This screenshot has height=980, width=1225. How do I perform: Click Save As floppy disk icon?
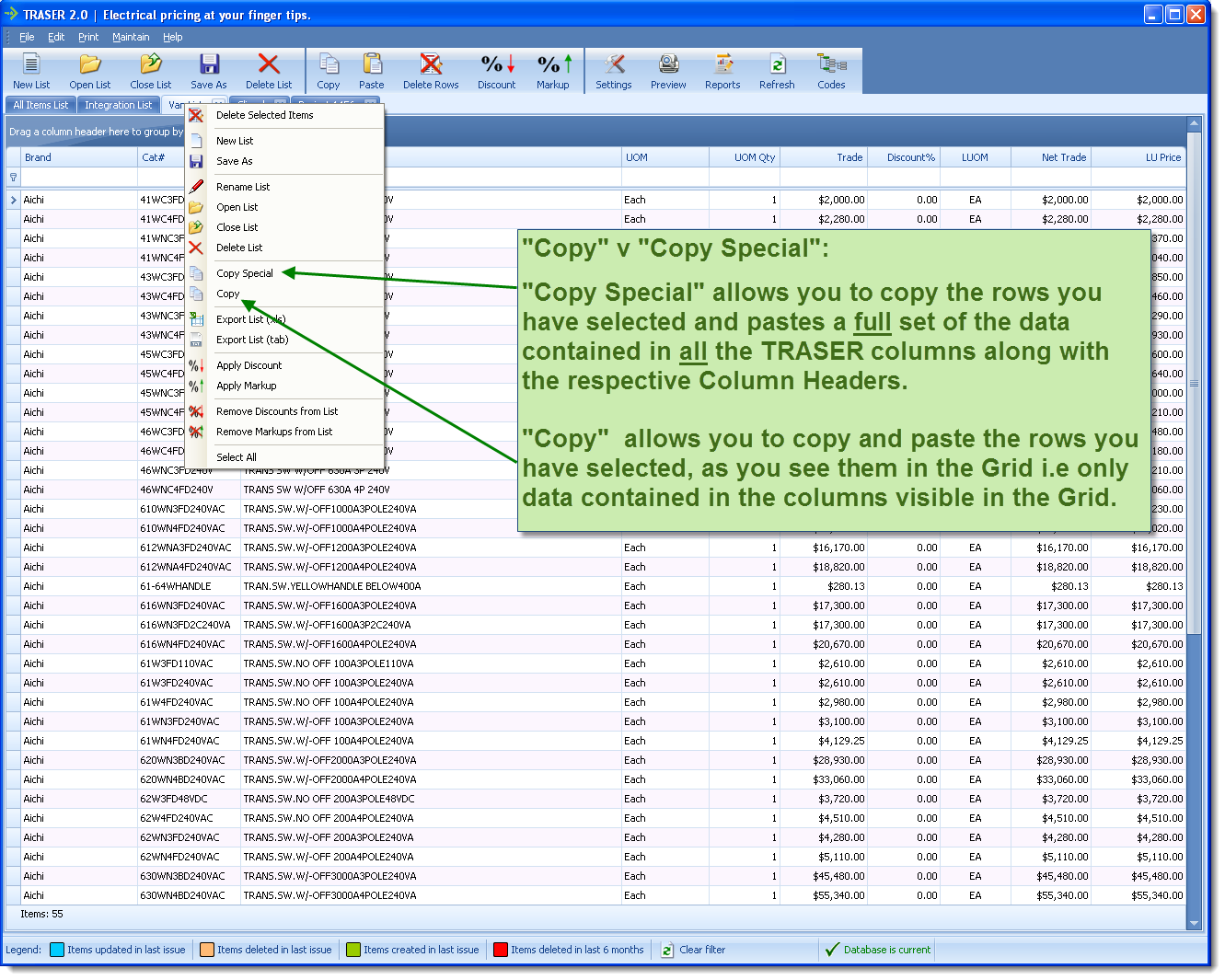(x=209, y=63)
